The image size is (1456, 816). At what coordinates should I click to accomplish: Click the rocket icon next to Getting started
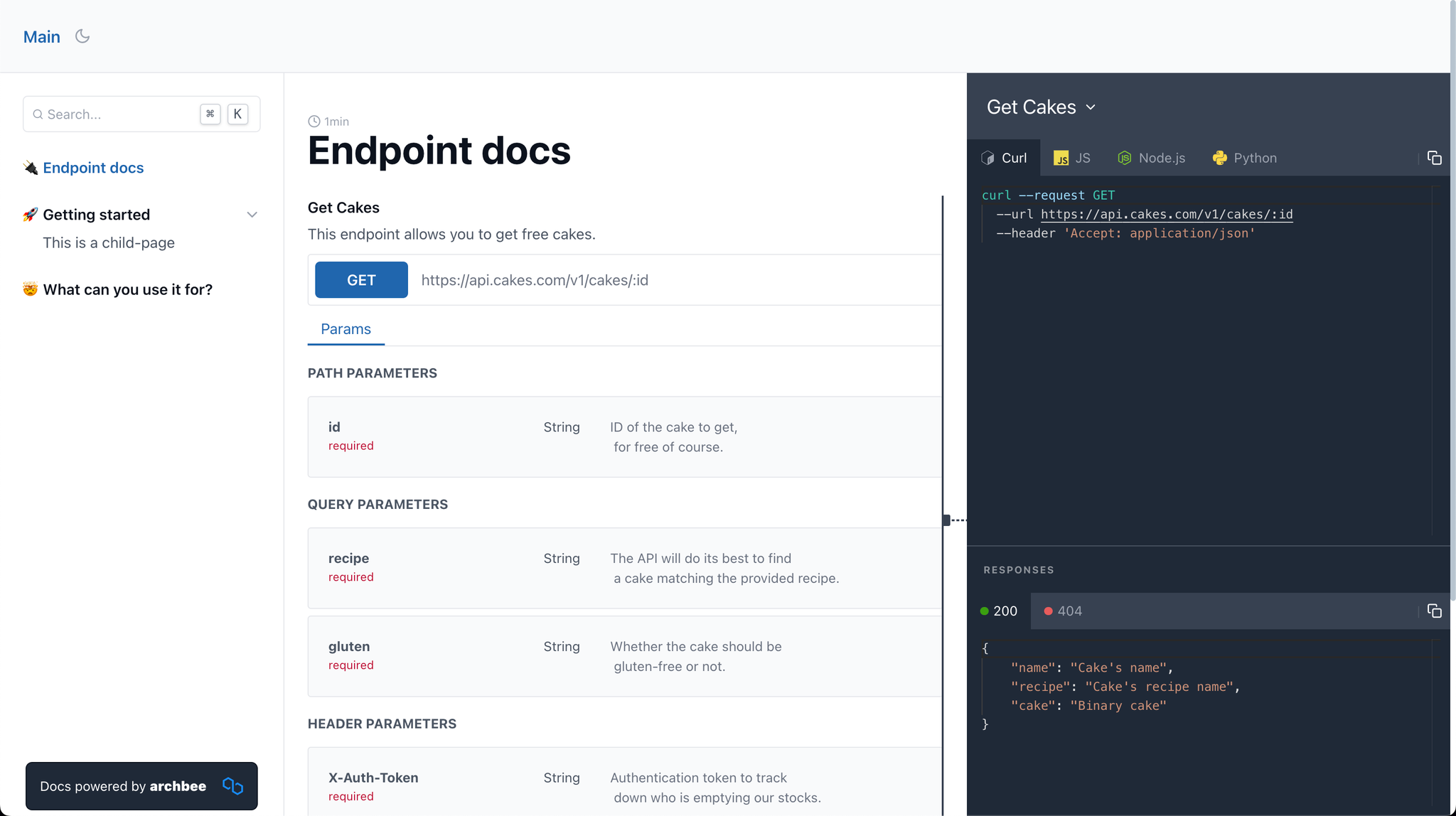click(30, 214)
